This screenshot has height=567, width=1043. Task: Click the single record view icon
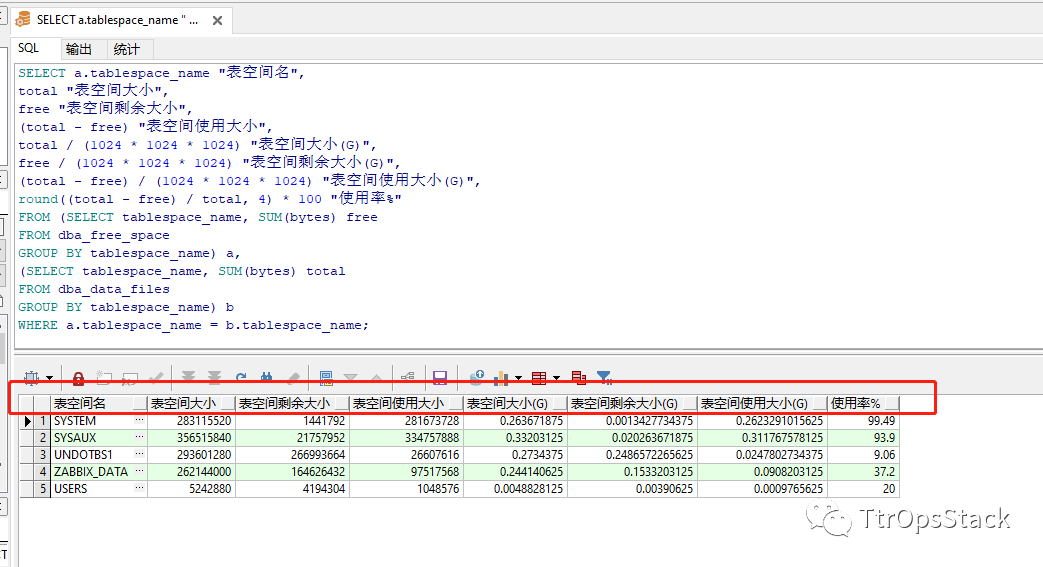[x=326, y=378]
